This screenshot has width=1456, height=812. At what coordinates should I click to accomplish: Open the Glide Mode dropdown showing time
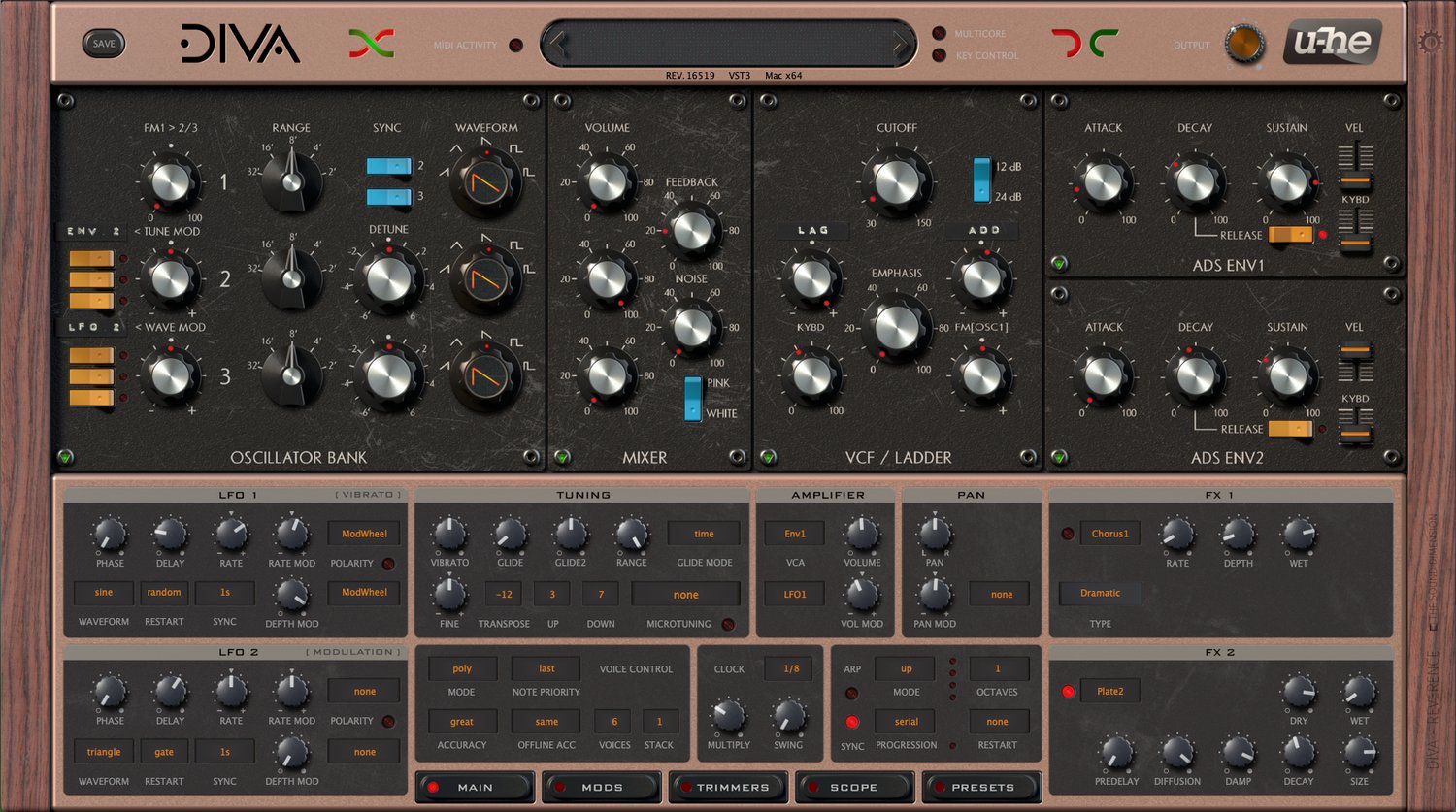pyautogui.click(x=704, y=534)
